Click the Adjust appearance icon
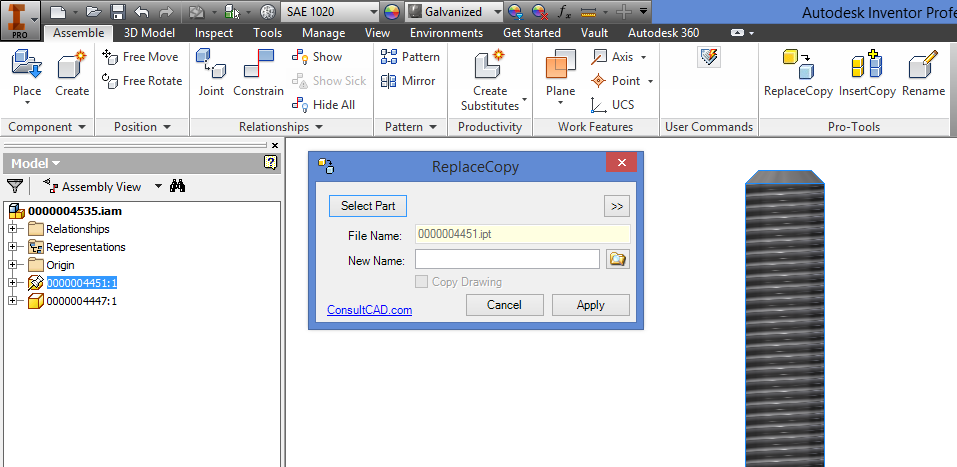Screen dimensions: 957x467 pyautogui.click(x=516, y=12)
